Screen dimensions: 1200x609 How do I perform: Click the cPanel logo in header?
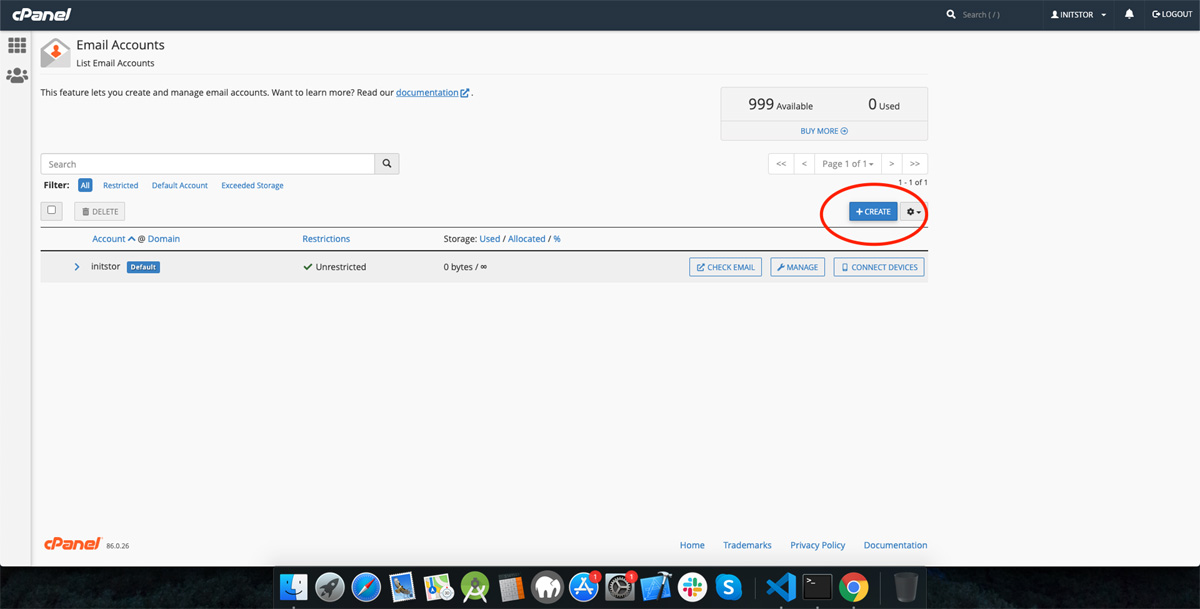[41, 15]
